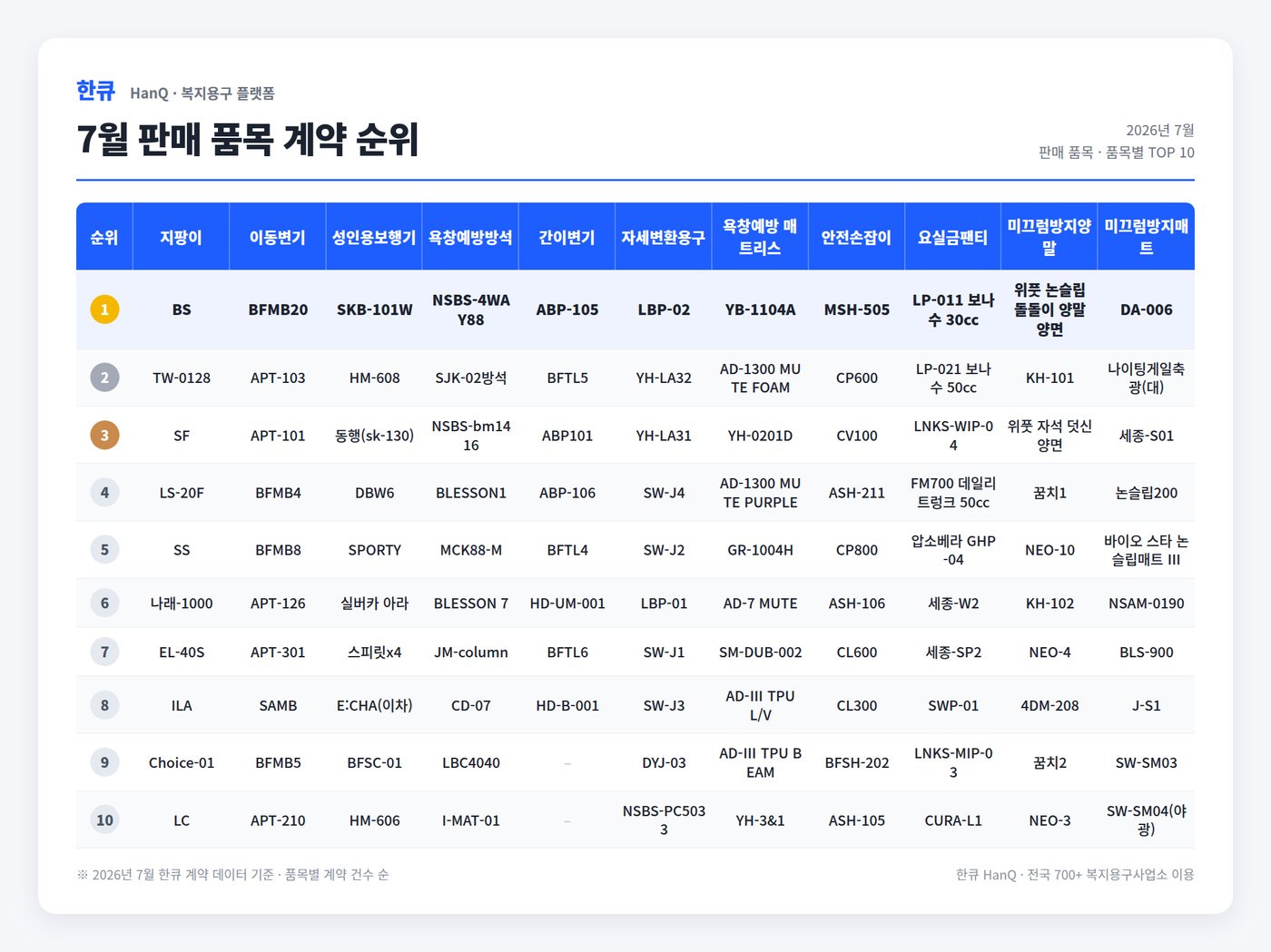
Task: Click the MSH-505 cell
Action: coord(857,309)
